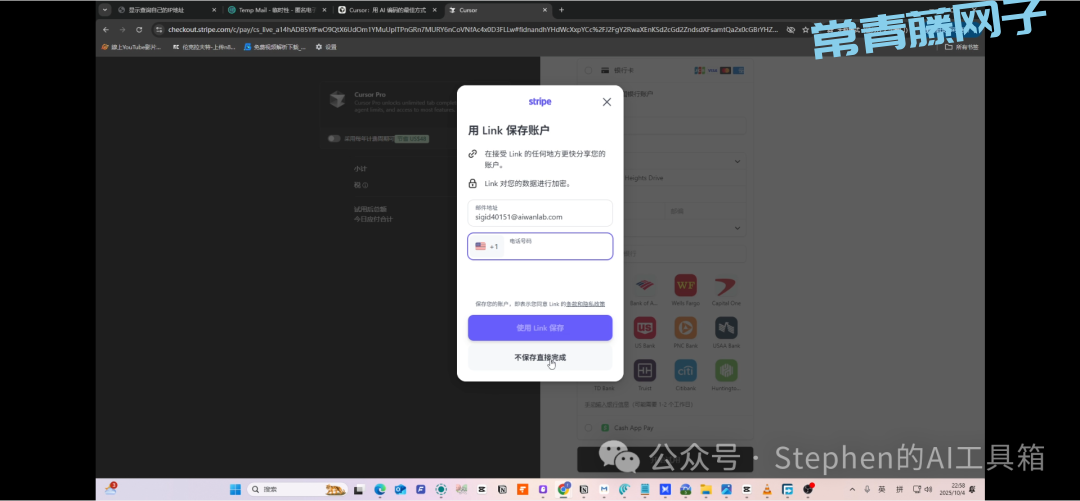This screenshot has width=1080, height=501.
Task: Reload the page with the browser refresh icon
Action: [x=139, y=30]
